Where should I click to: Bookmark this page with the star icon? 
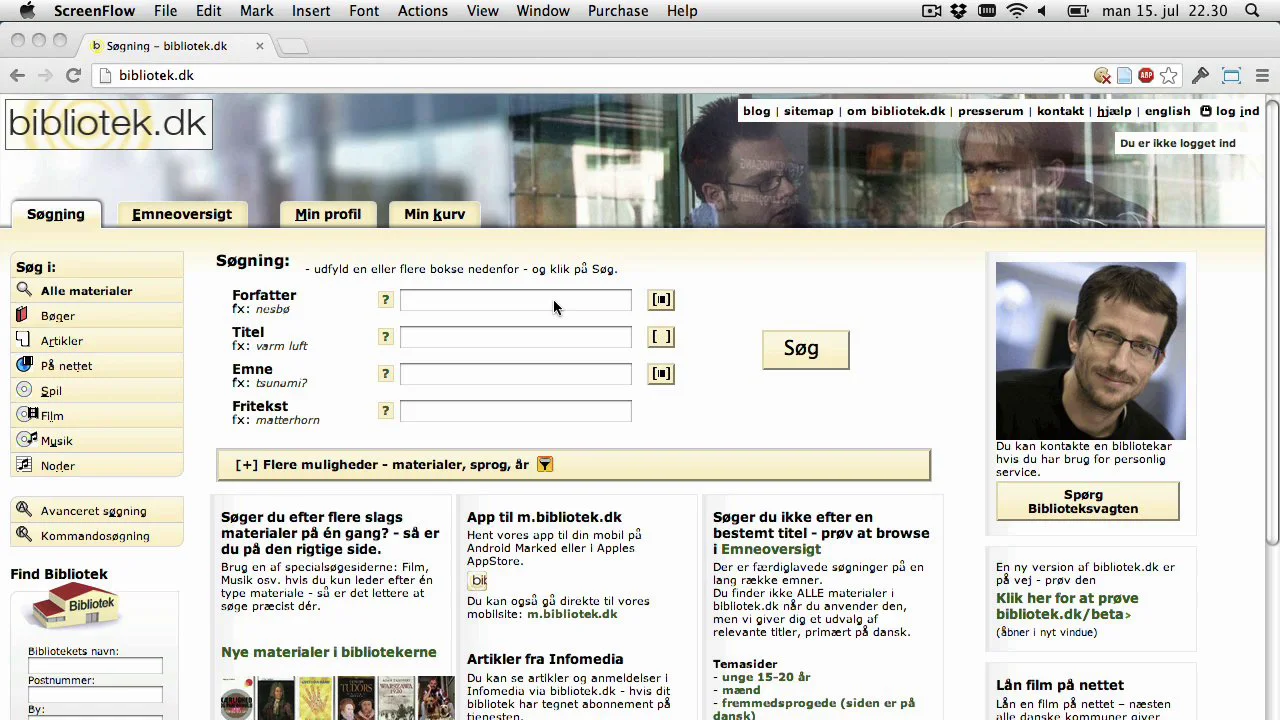click(1169, 76)
